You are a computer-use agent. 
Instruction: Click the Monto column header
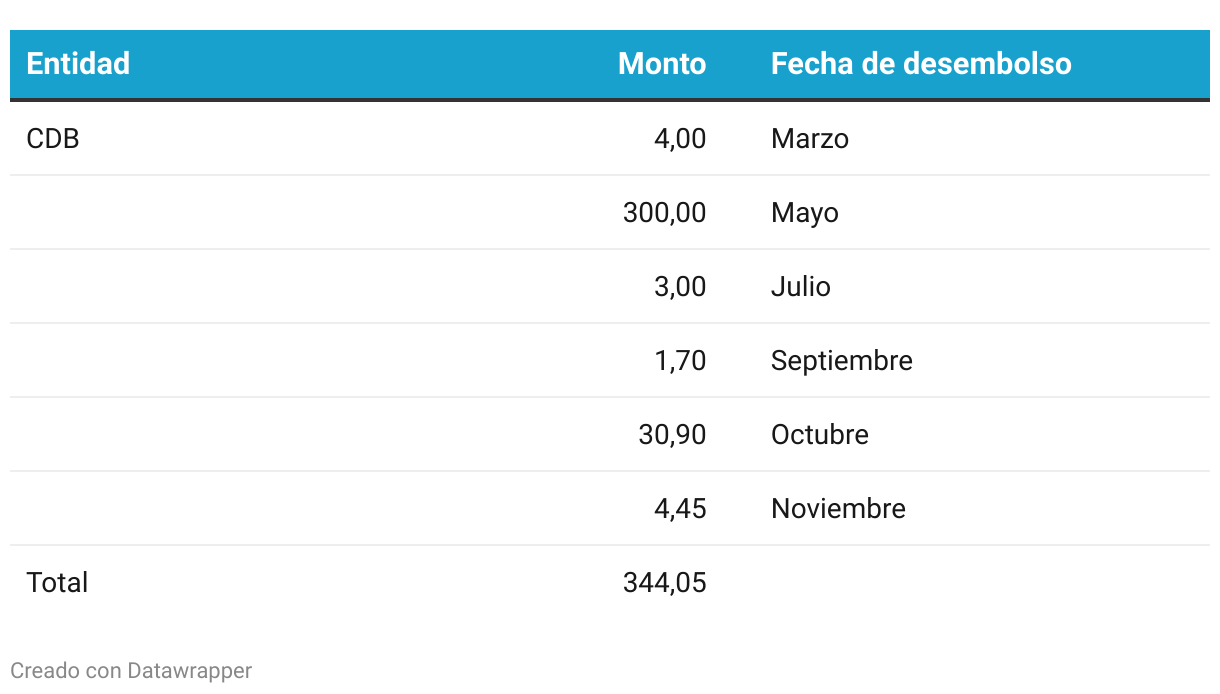coord(662,64)
